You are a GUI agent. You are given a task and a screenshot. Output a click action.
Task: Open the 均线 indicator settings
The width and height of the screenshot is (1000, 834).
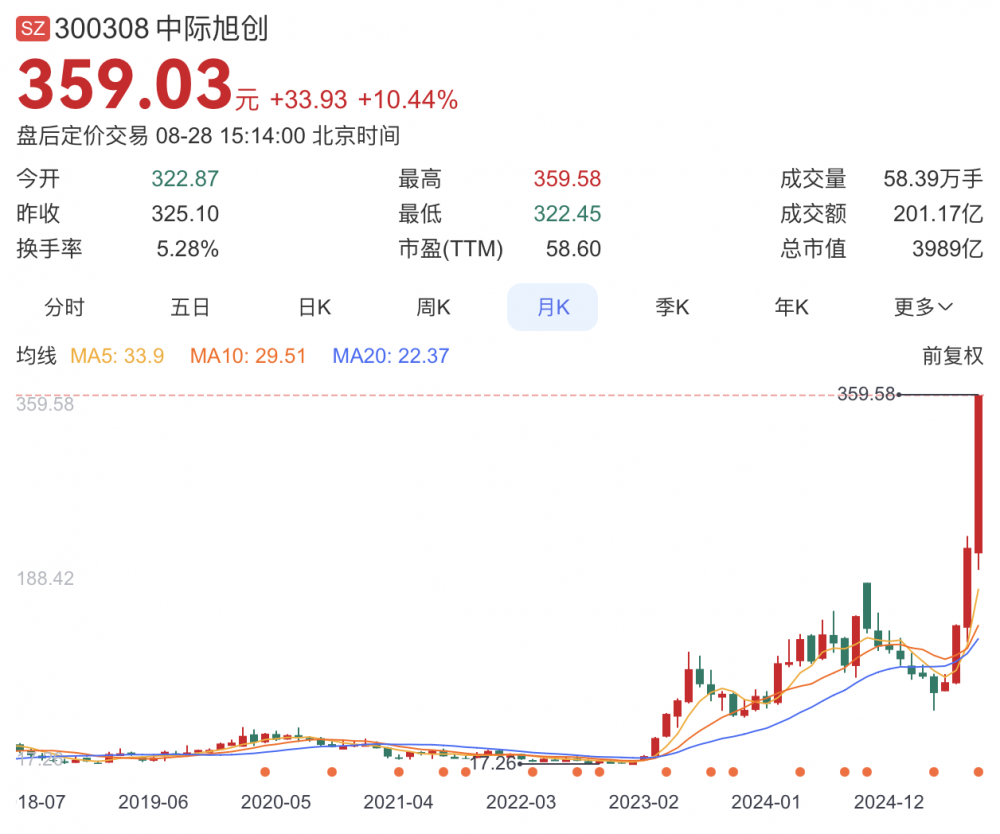tap(37, 356)
